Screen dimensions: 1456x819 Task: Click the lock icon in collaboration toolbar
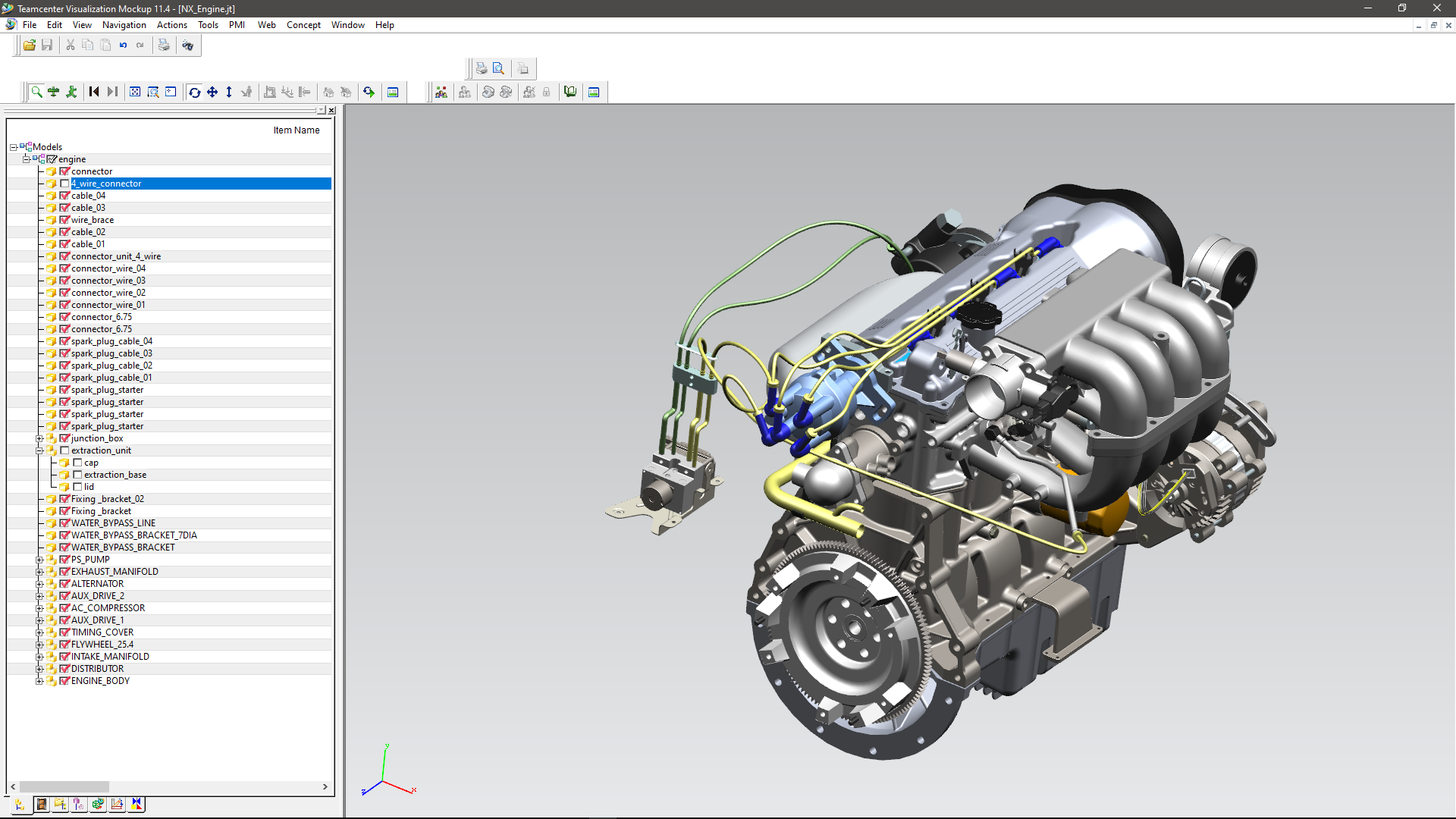click(548, 92)
